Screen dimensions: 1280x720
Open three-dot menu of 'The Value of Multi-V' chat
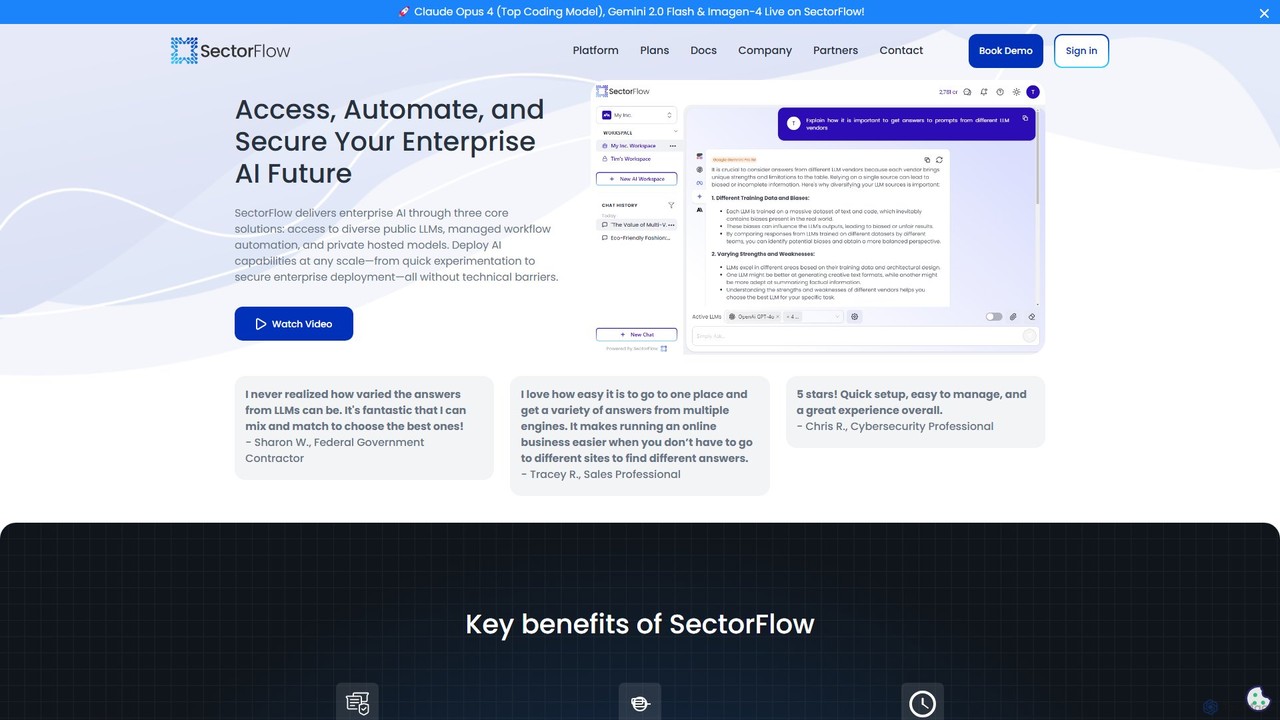tap(671, 225)
